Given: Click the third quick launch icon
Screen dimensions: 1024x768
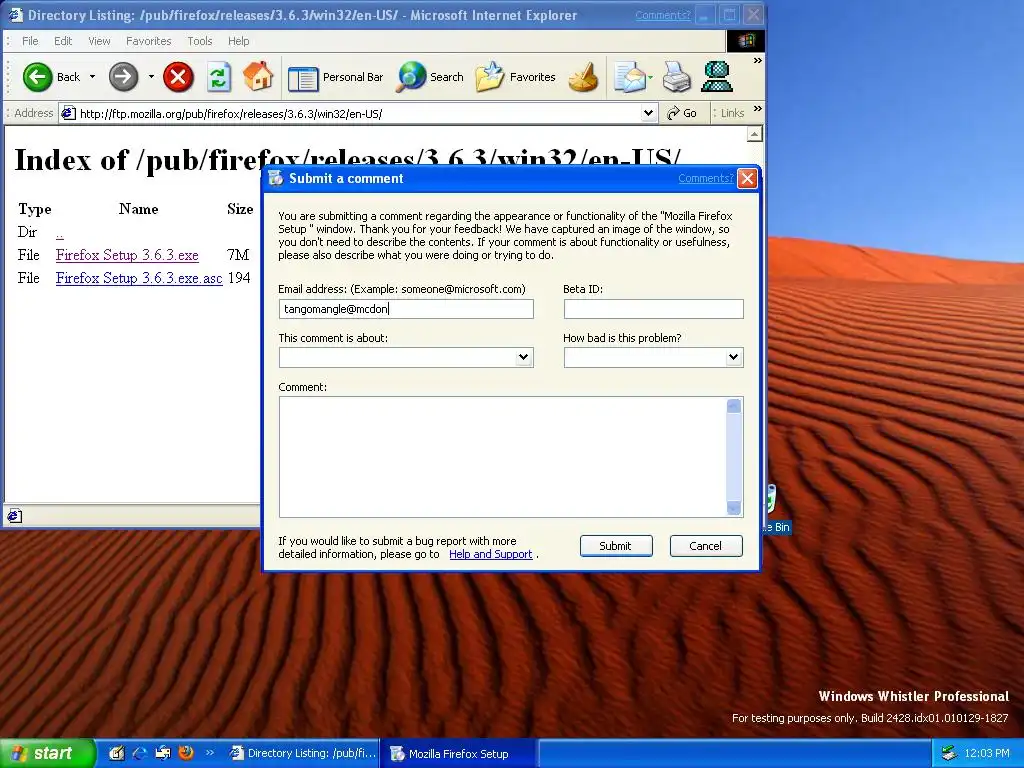Looking at the screenshot, I should pyautogui.click(x=163, y=753).
